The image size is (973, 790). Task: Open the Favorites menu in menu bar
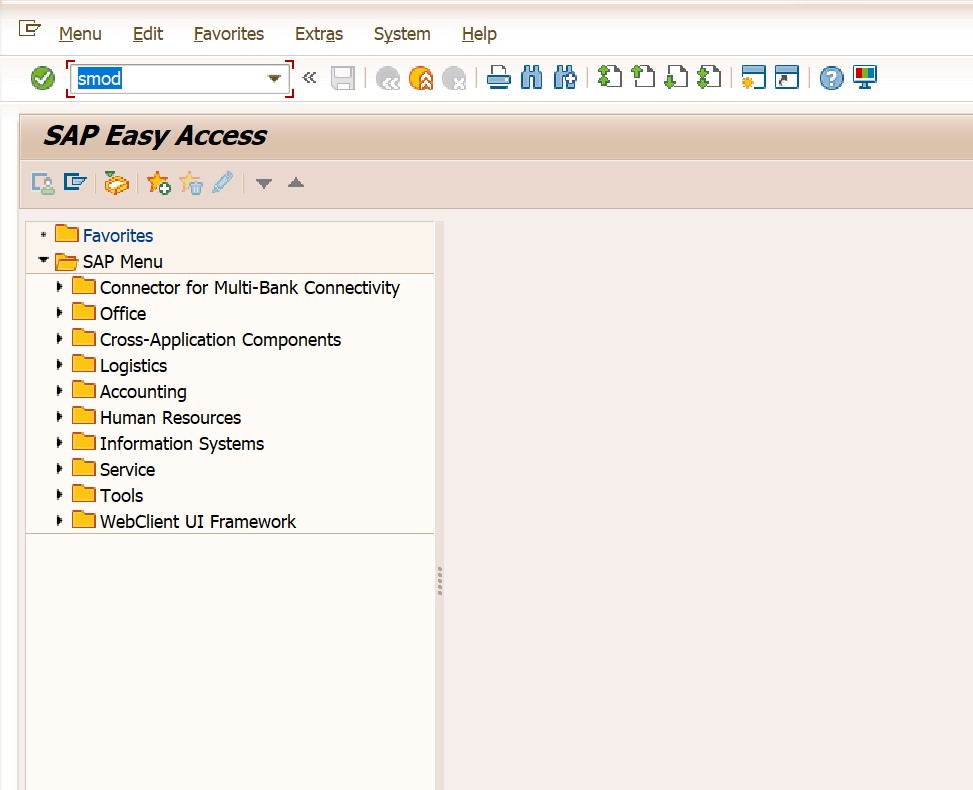click(x=228, y=34)
